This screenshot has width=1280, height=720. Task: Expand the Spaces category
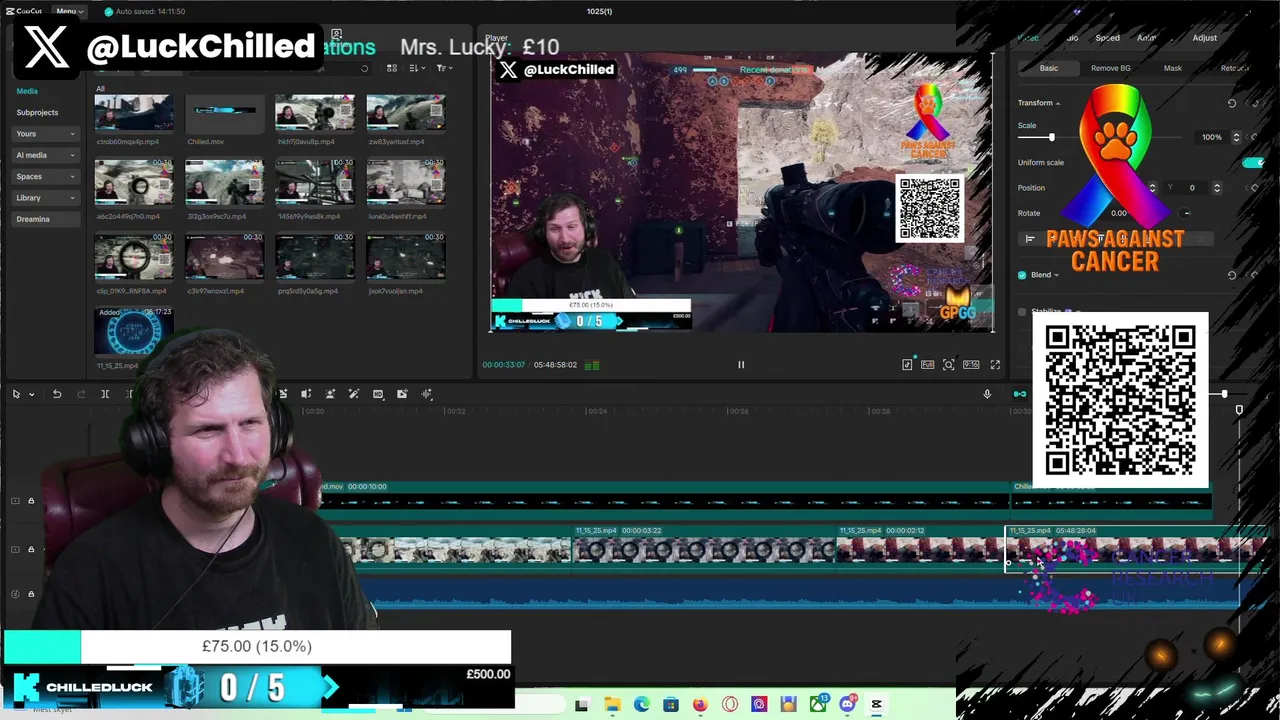(46, 177)
